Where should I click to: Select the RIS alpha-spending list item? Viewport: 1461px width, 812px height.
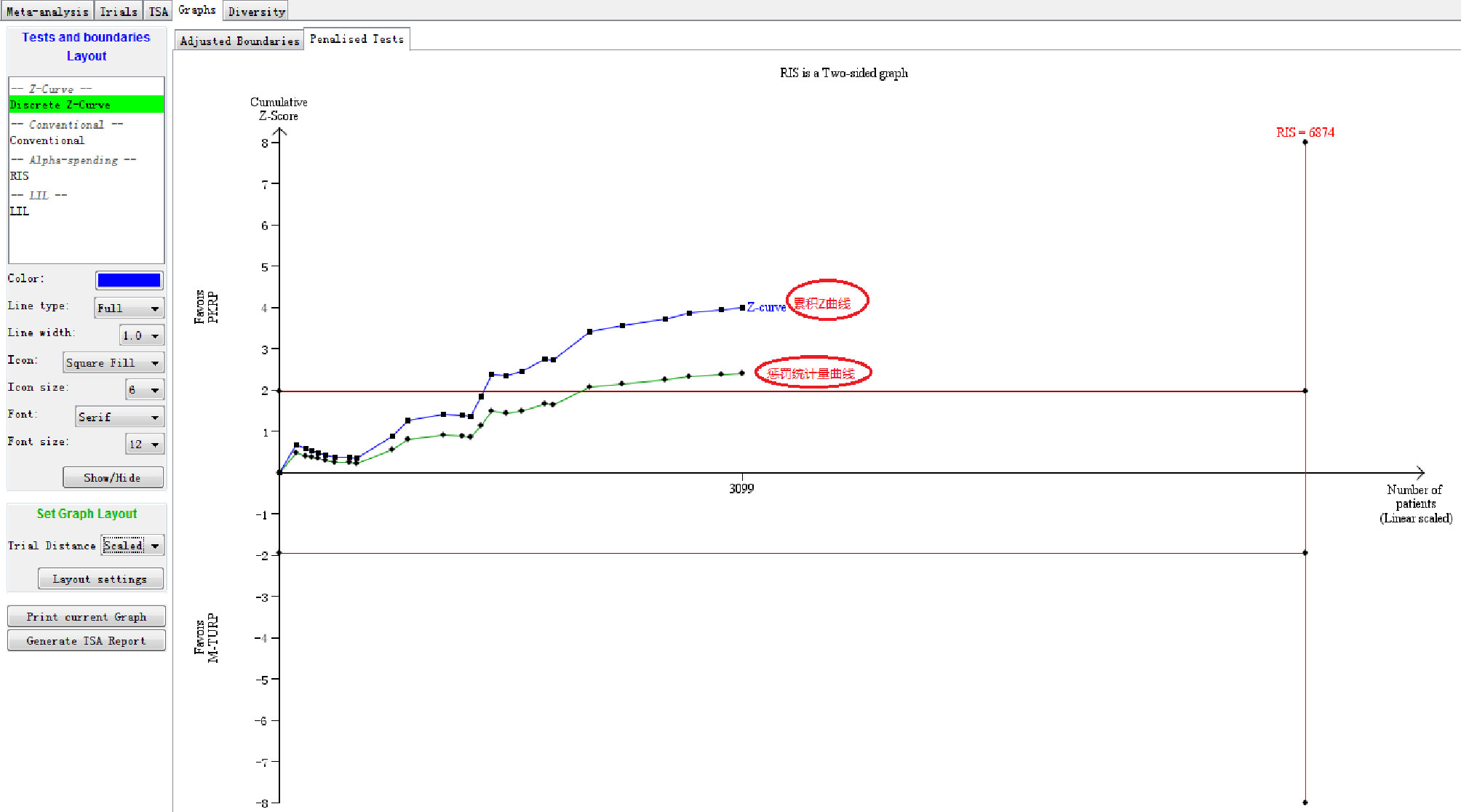(19, 176)
